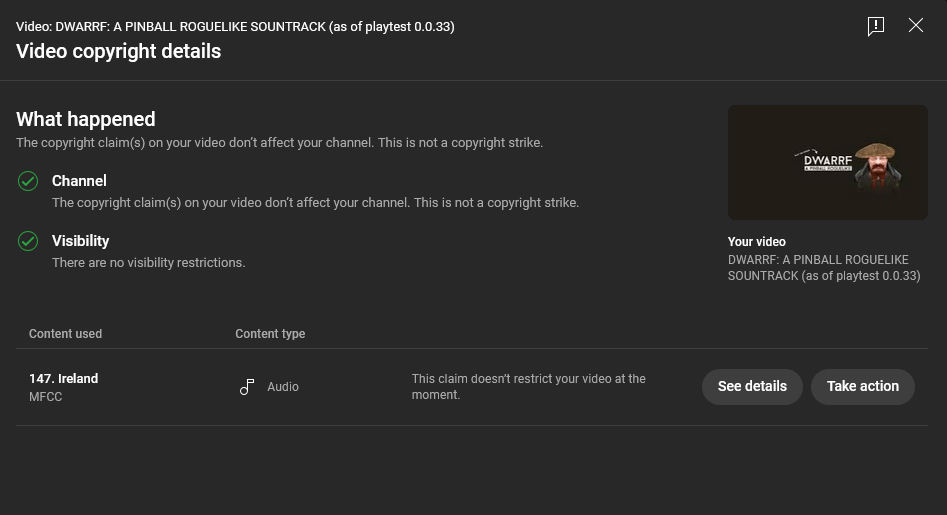This screenshot has width=947, height=515.
Task: Click the Take action button
Action: click(862, 386)
